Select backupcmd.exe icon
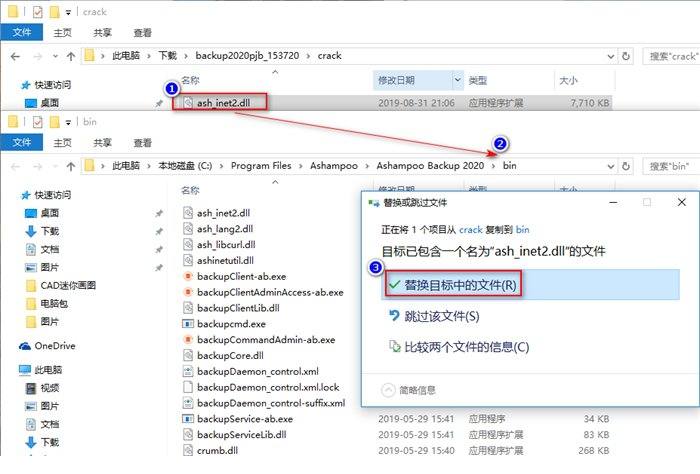This screenshot has height=474, width=700. (x=188, y=324)
